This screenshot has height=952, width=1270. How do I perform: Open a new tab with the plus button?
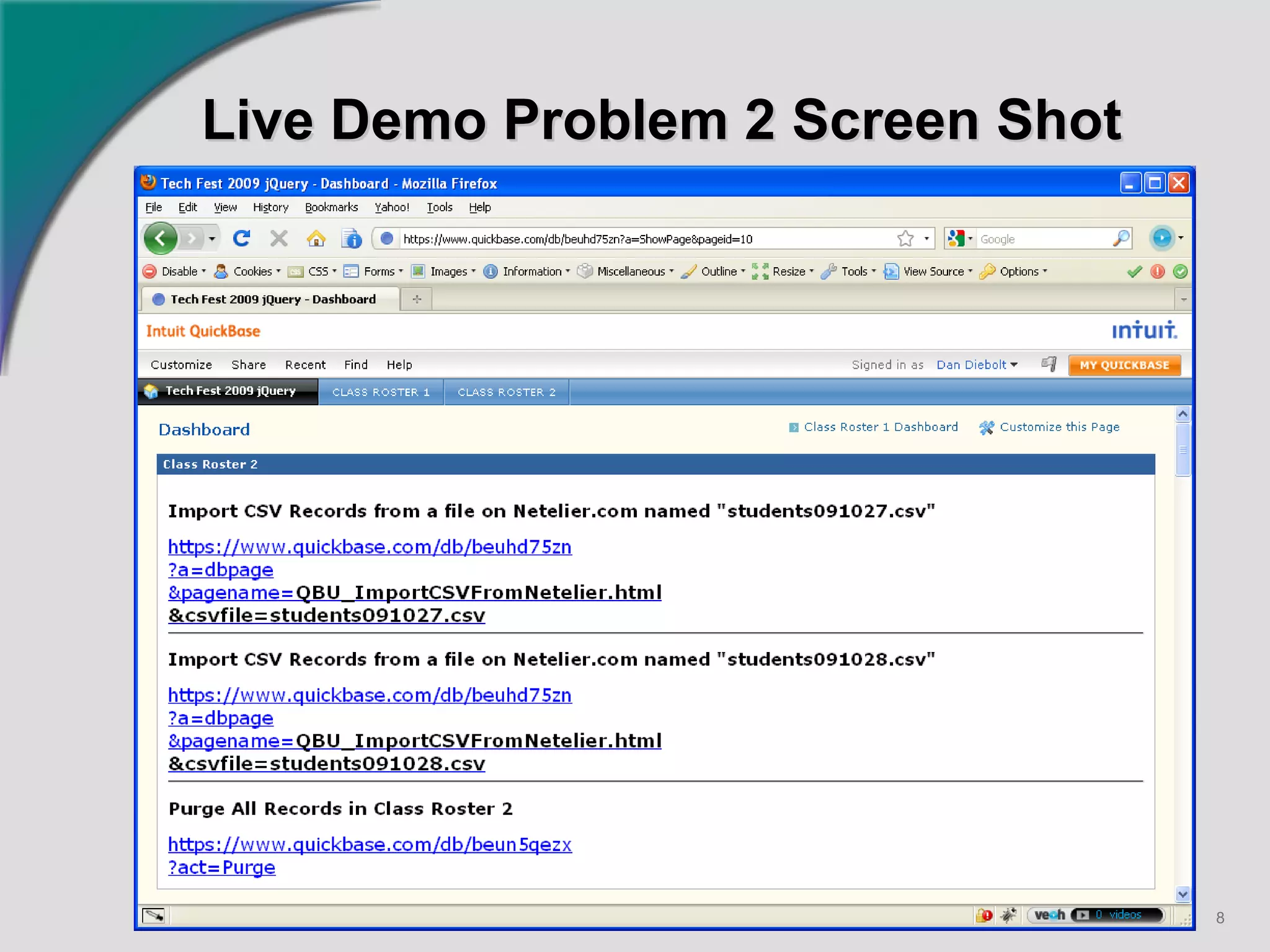coord(417,299)
